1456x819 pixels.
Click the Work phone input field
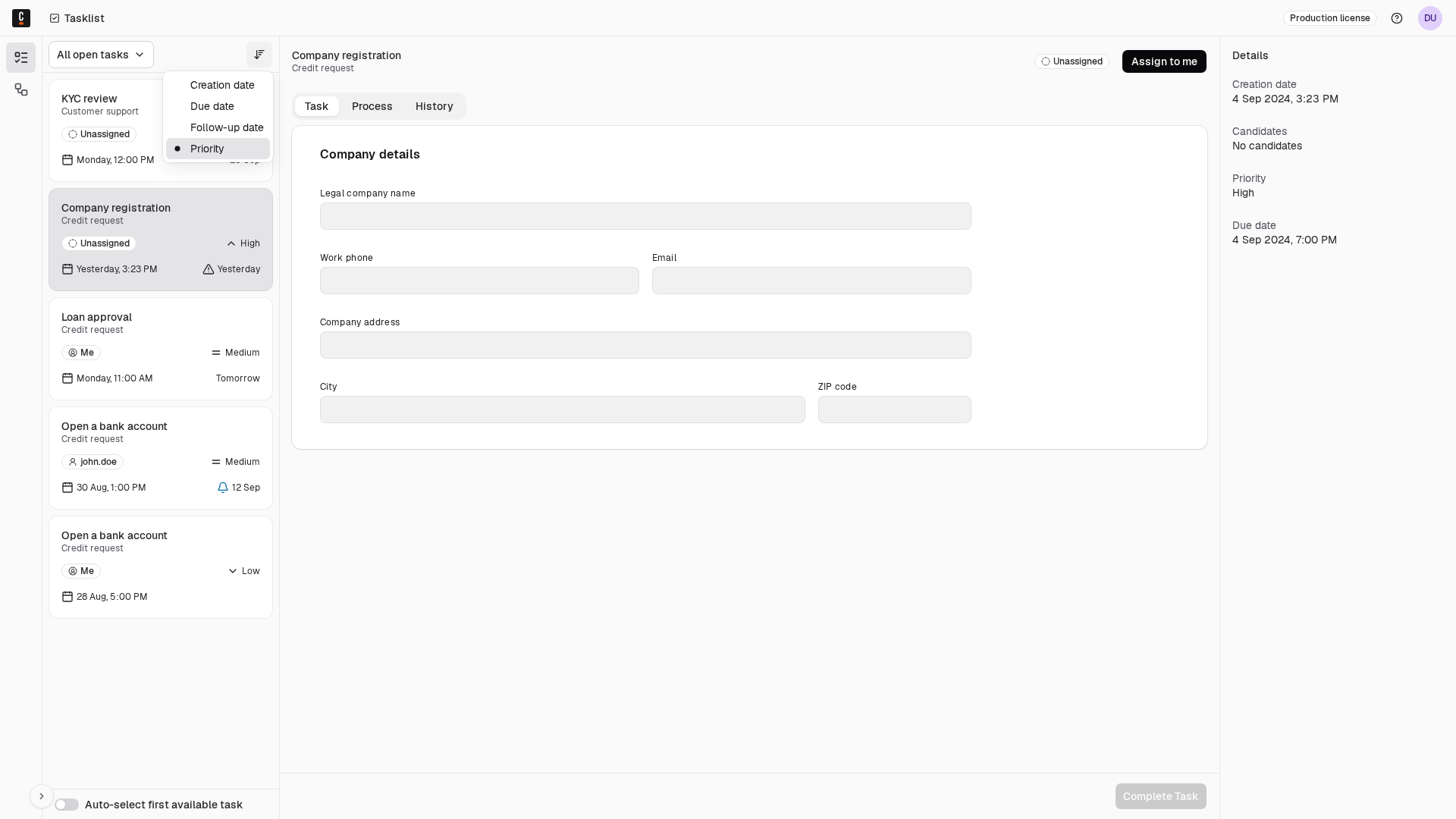tap(479, 281)
